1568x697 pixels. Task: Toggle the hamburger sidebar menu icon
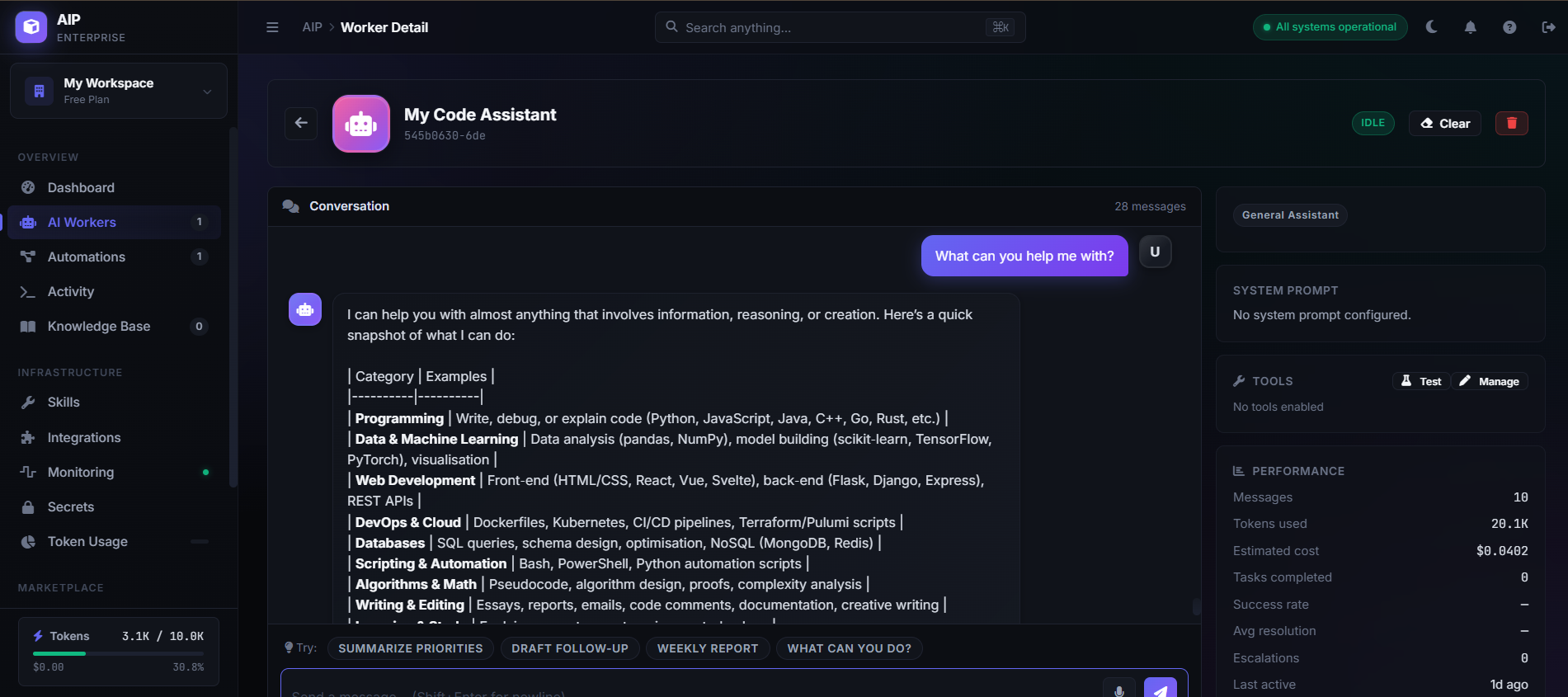point(272,27)
